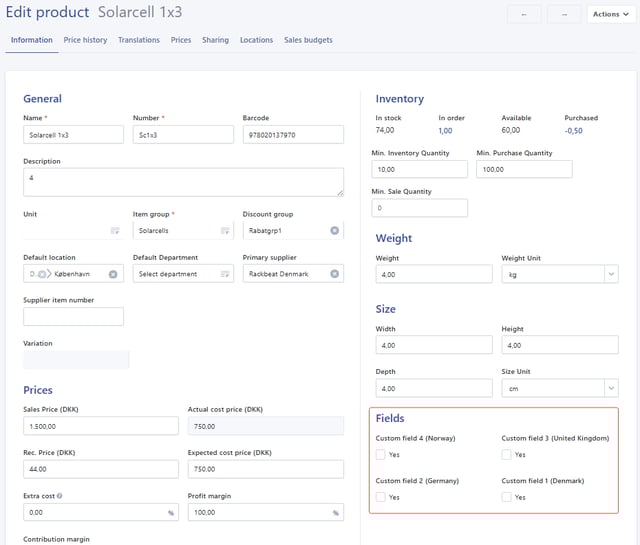Image resolution: width=640 pixels, height=545 pixels.
Task: Click the In order quantity link
Action: tap(445, 130)
